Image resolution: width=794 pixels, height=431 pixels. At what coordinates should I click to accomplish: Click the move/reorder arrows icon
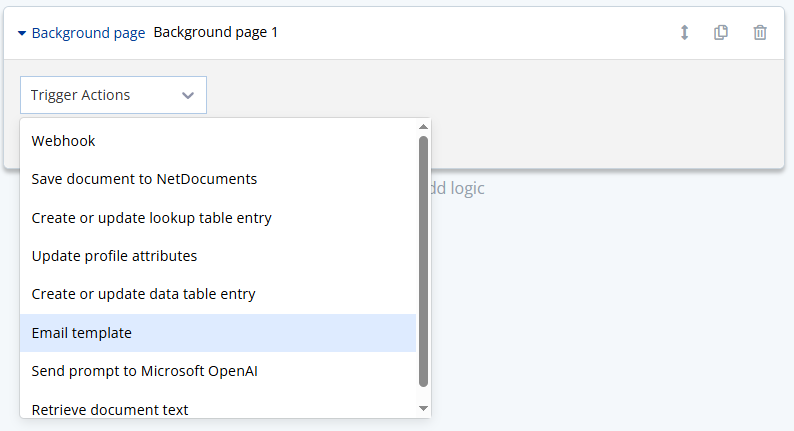(684, 32)
